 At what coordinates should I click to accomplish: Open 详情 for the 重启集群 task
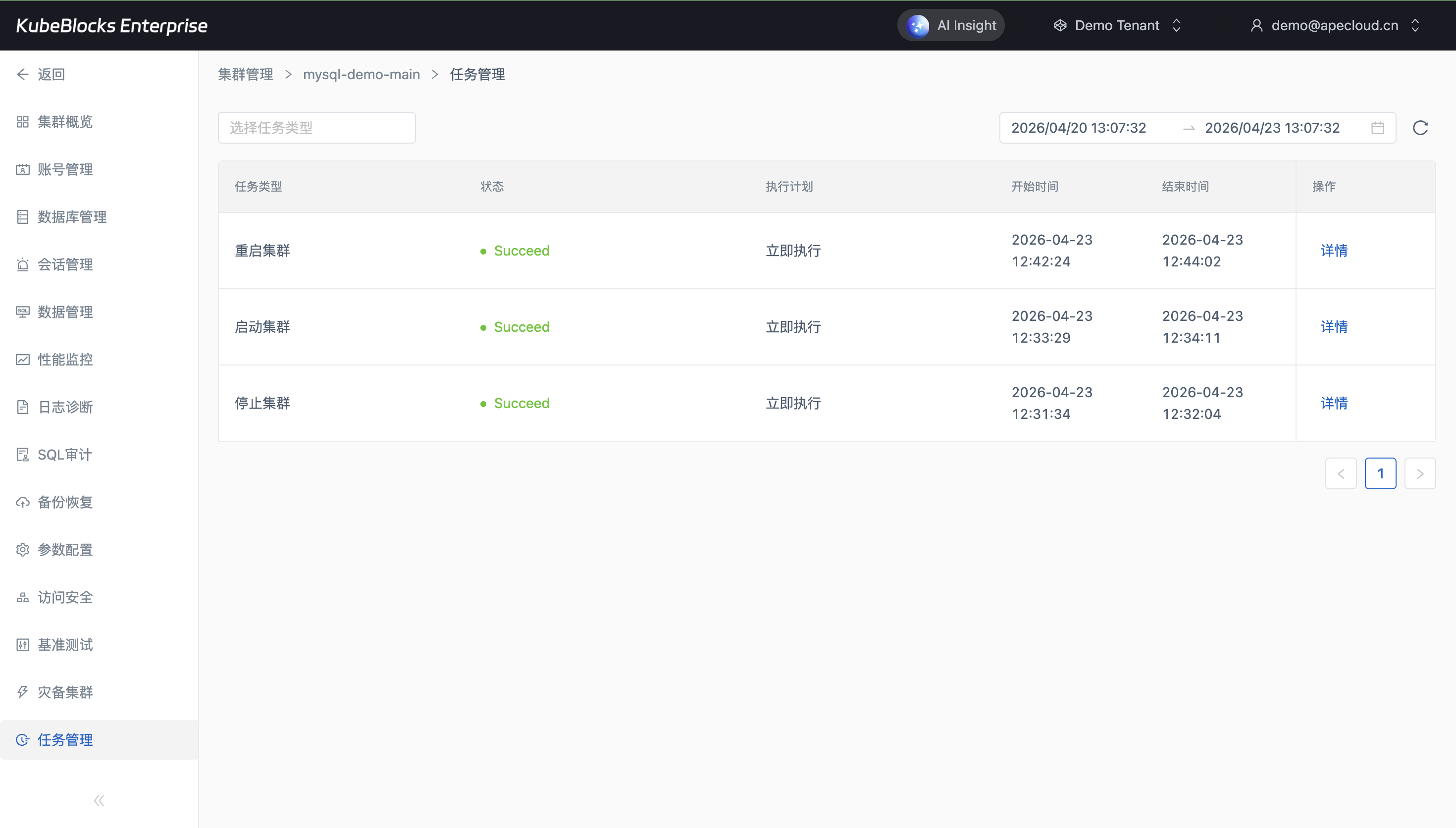coord(1333,251)
